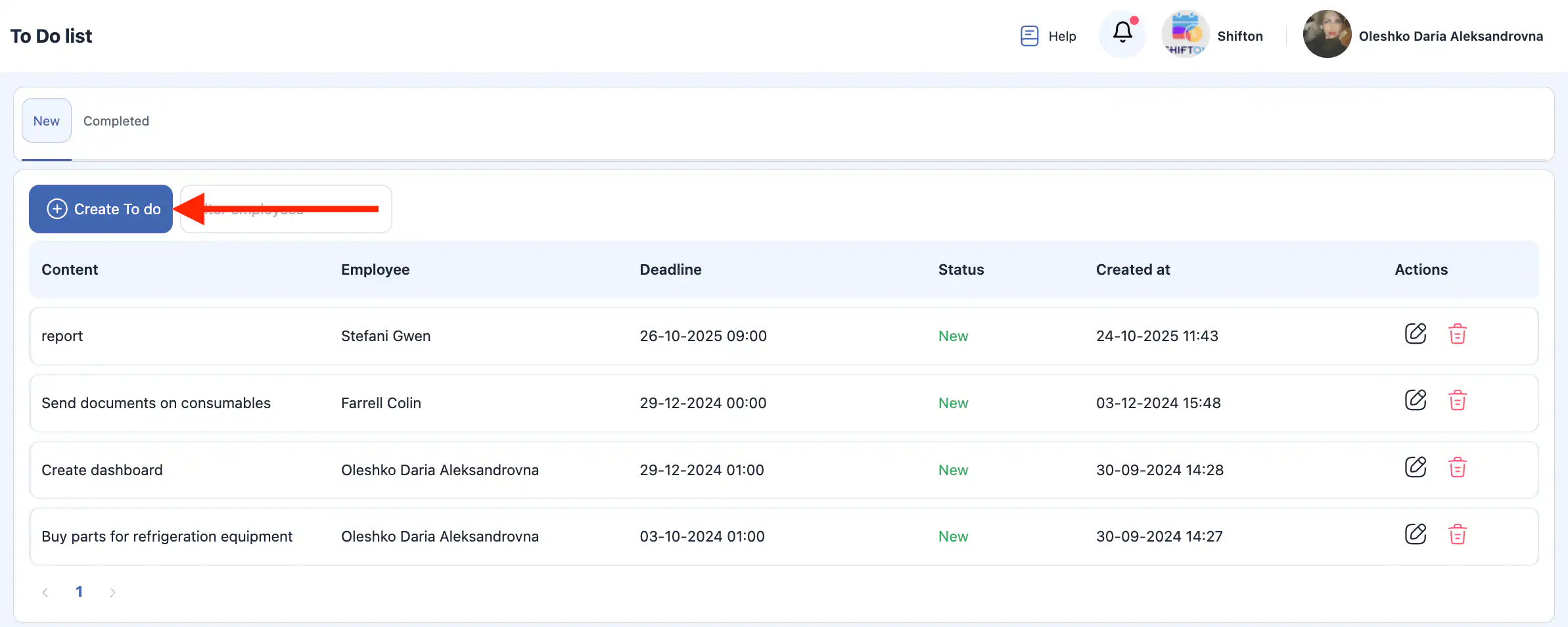Delete 'Buy parts for refrigeration equipment' task
1568x627 pixels.
1457,534
